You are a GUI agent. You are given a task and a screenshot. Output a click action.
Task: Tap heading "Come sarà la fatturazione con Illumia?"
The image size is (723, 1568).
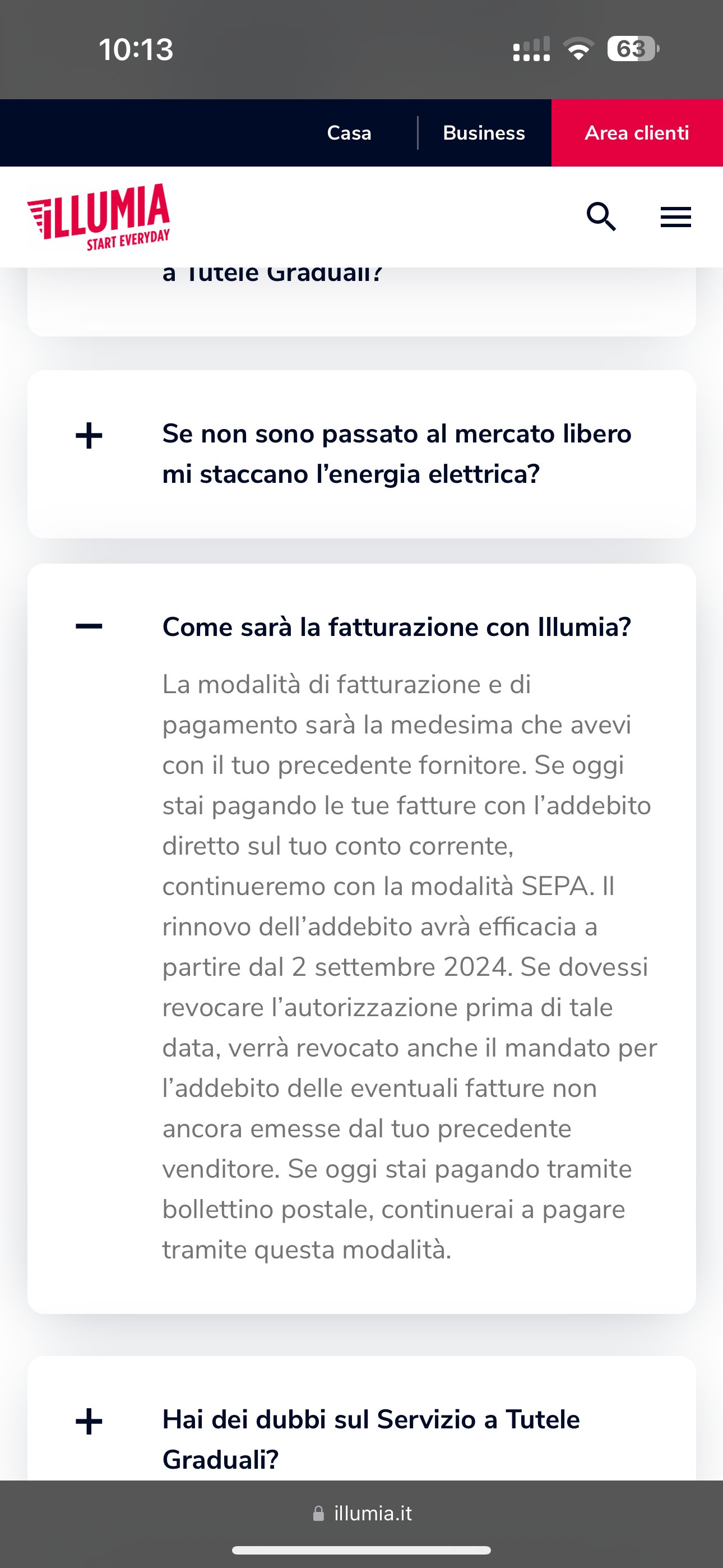click(397, 627)
